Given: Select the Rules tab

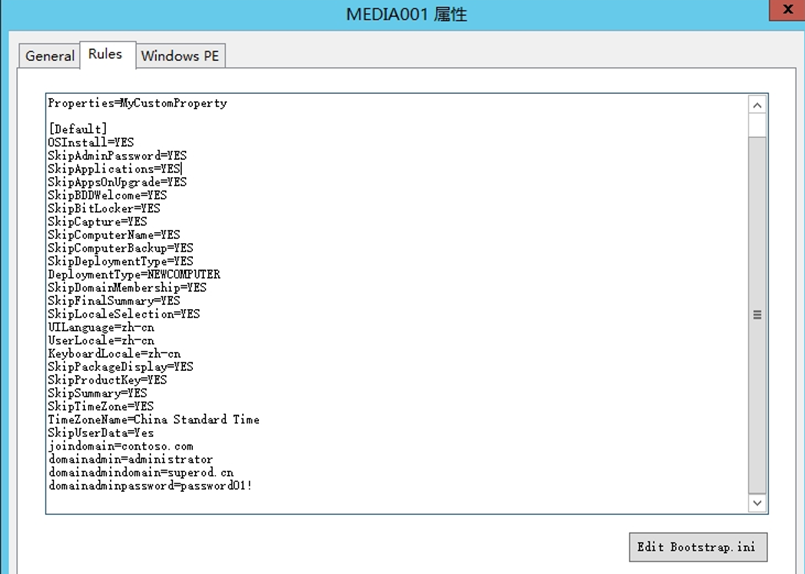Looking at the screenshot, I should tap(105, 54).
